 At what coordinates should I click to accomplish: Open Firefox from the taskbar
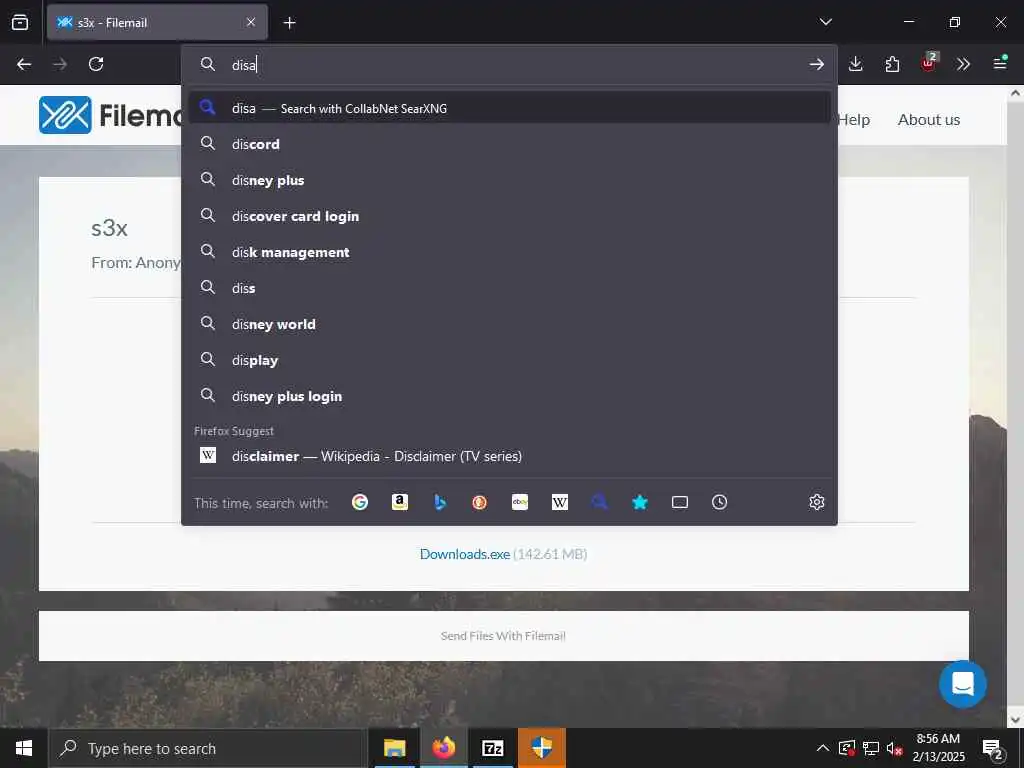pos(443,748)
